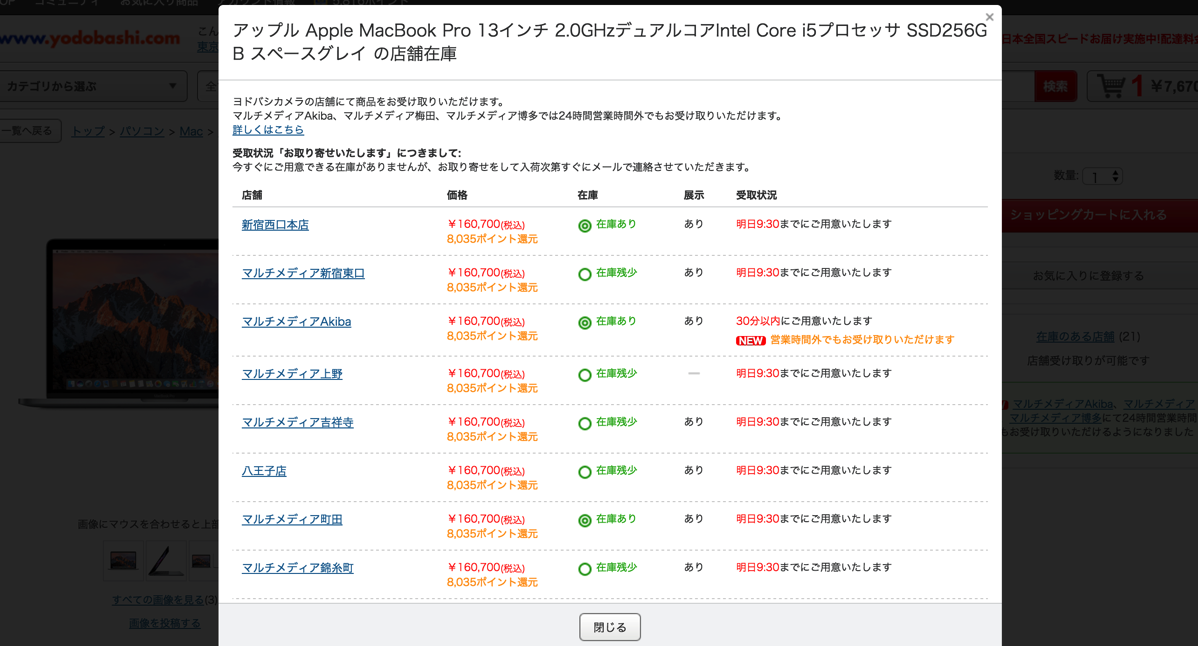1198x646 pixels.
Task: Expand the カテゴリから選ぶ dropdown
Action: coord(93,86)
